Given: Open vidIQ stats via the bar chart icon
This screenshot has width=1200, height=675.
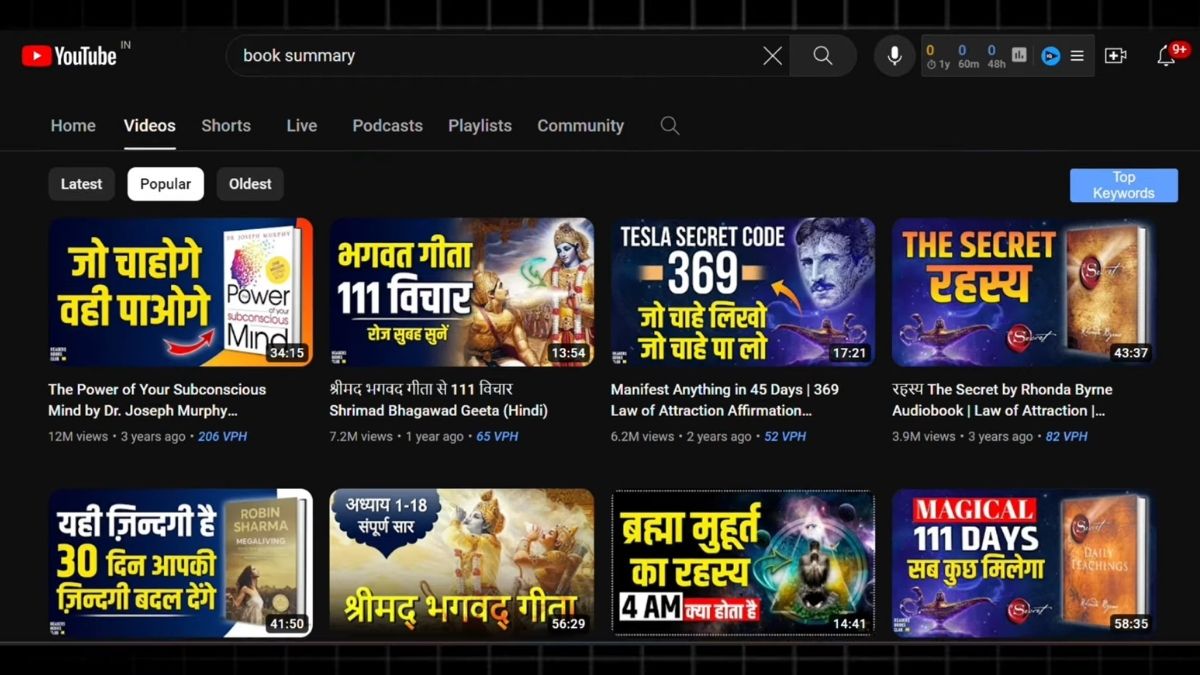Looking at the screenshot, I should click(1018, 56).
